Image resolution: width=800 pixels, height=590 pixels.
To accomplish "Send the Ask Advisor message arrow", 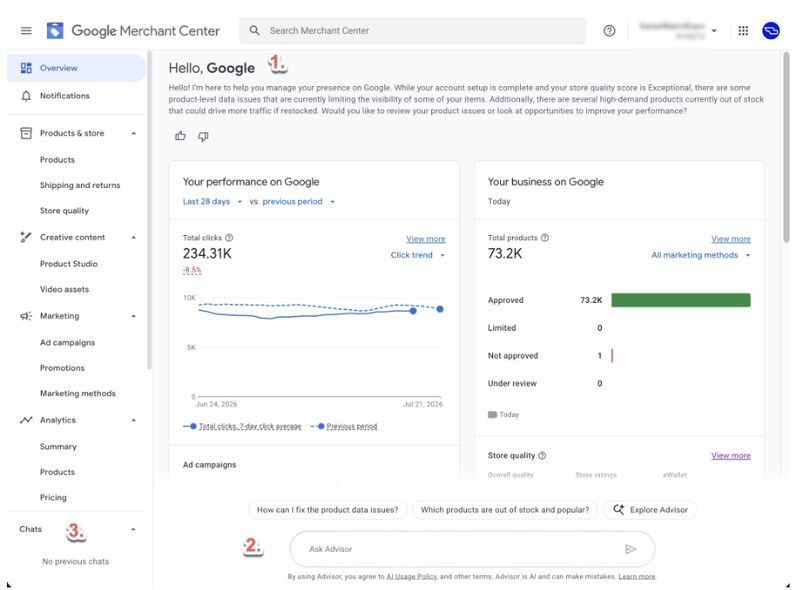I will click(631, 549).
